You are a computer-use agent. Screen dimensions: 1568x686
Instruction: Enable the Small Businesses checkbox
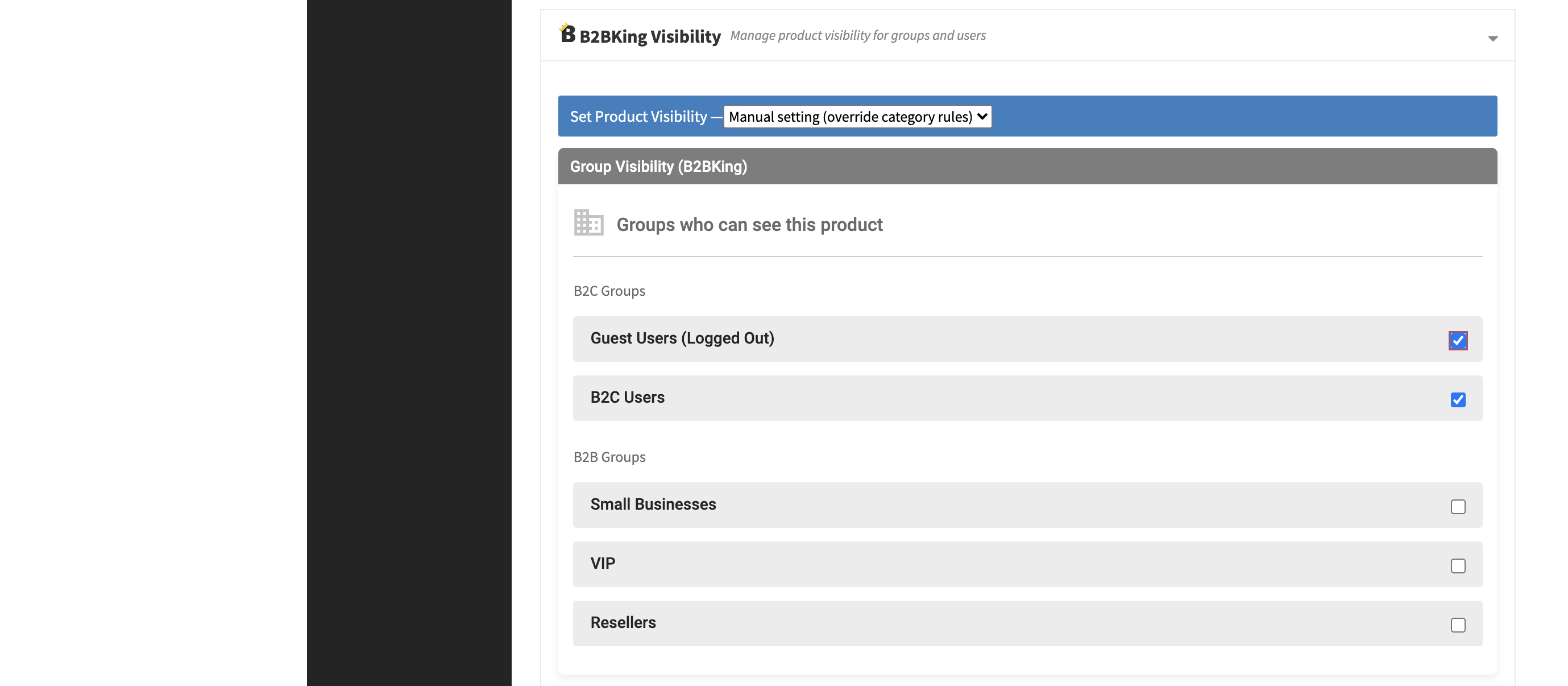pos(1457,507)
